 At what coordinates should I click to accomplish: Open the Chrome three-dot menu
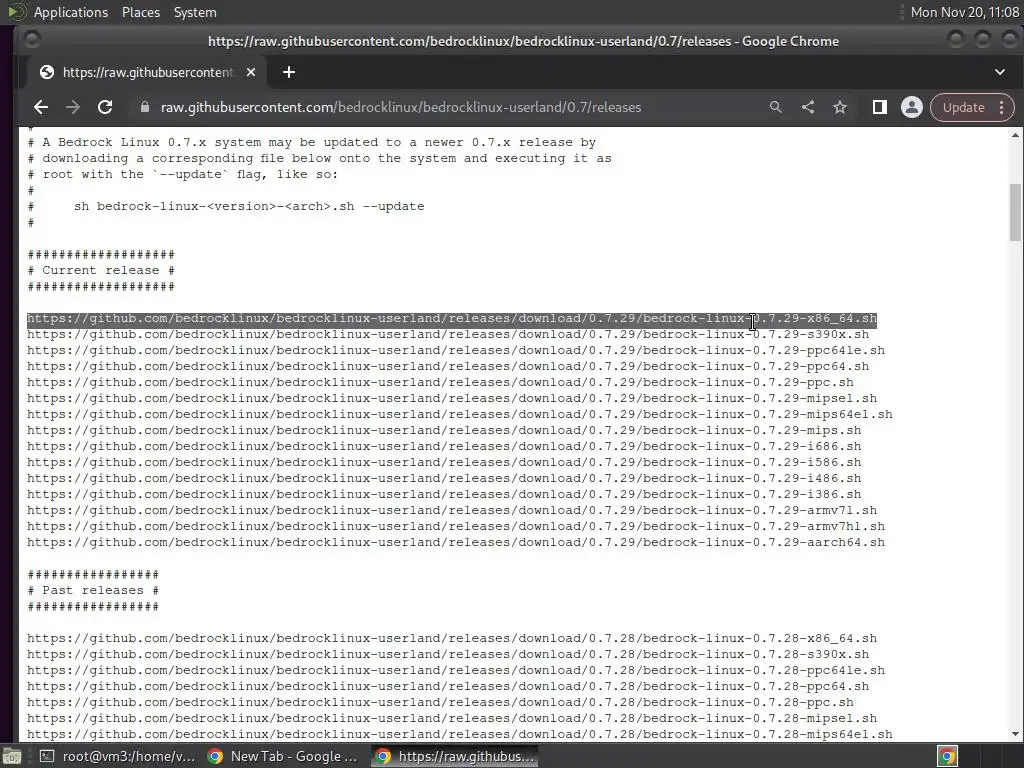pos(1002,107)
